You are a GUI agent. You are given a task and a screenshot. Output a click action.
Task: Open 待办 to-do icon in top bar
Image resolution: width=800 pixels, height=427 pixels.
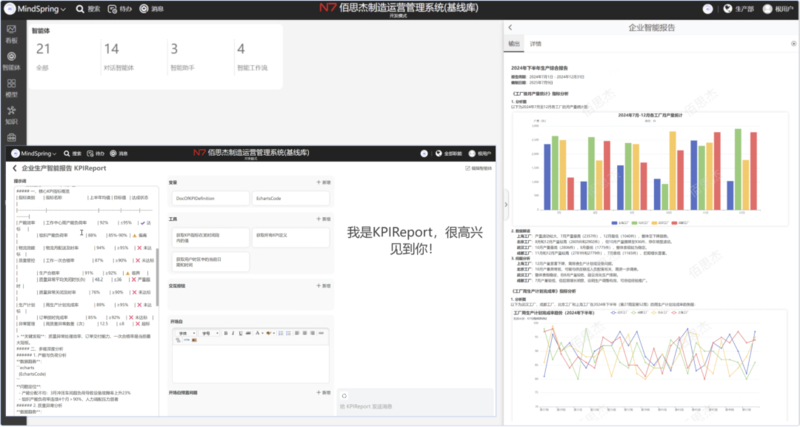[x=120, y=7]
